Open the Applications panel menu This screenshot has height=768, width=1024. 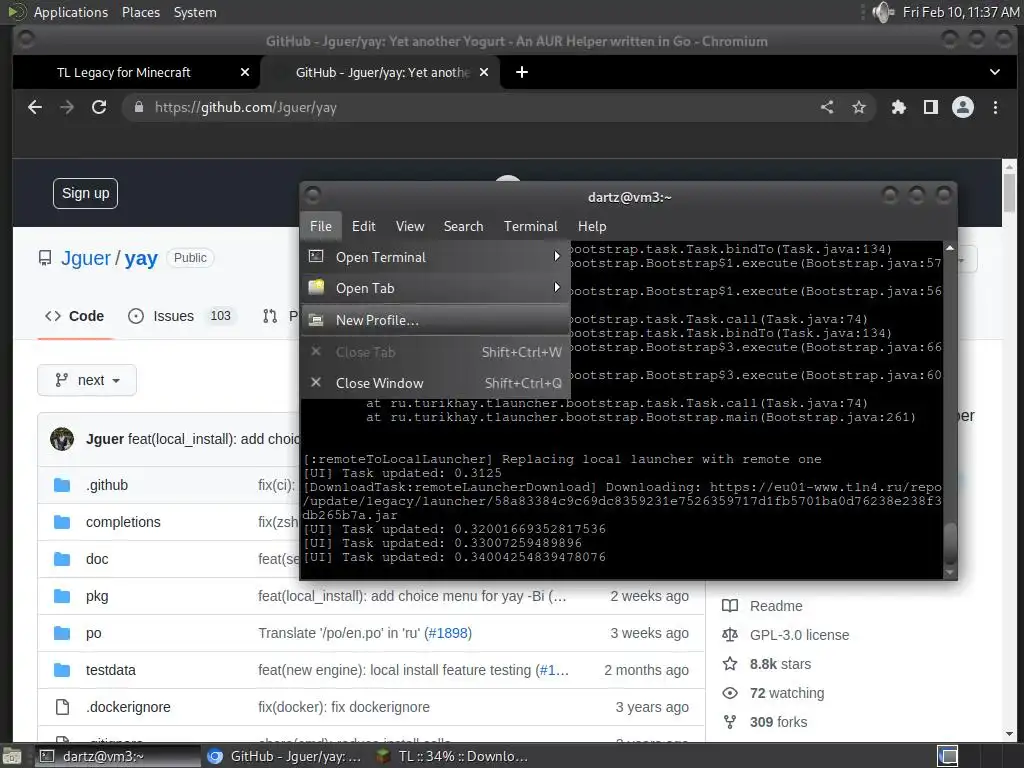pos(71,12)
